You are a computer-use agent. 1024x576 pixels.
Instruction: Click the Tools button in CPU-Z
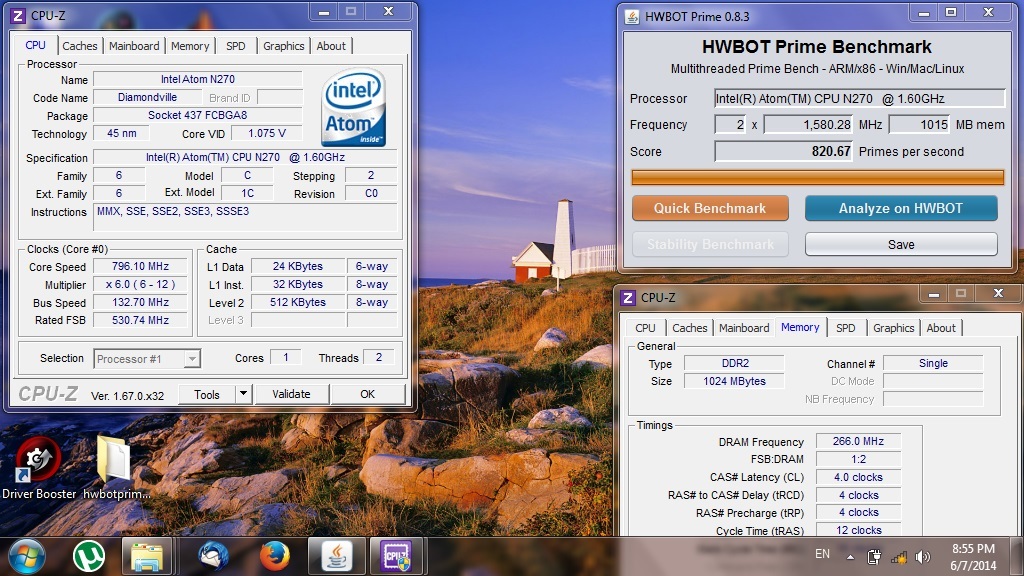point(207,394)
